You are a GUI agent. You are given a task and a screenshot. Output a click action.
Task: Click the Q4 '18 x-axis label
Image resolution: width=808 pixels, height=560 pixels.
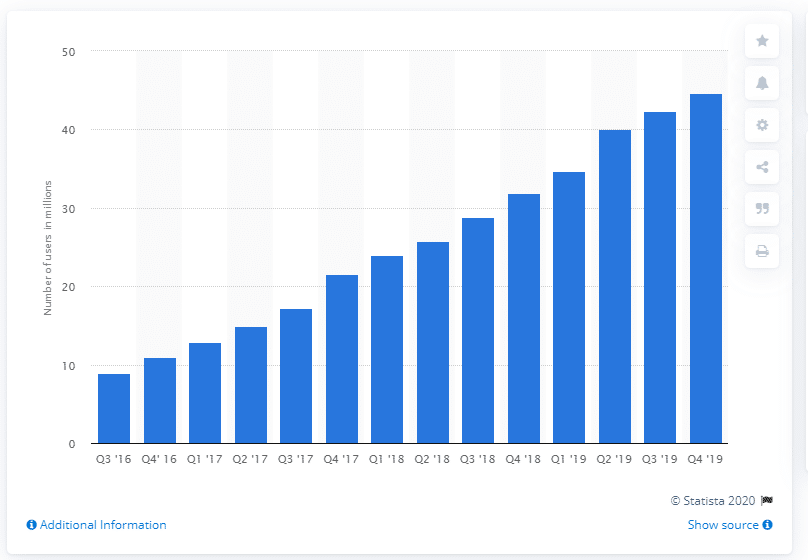[524, 460]
